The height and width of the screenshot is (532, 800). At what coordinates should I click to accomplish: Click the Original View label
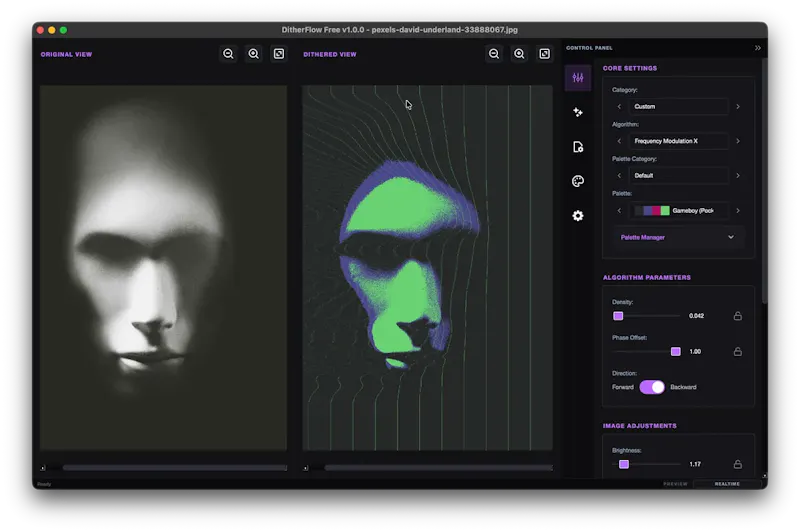click(x=66, y=55)
